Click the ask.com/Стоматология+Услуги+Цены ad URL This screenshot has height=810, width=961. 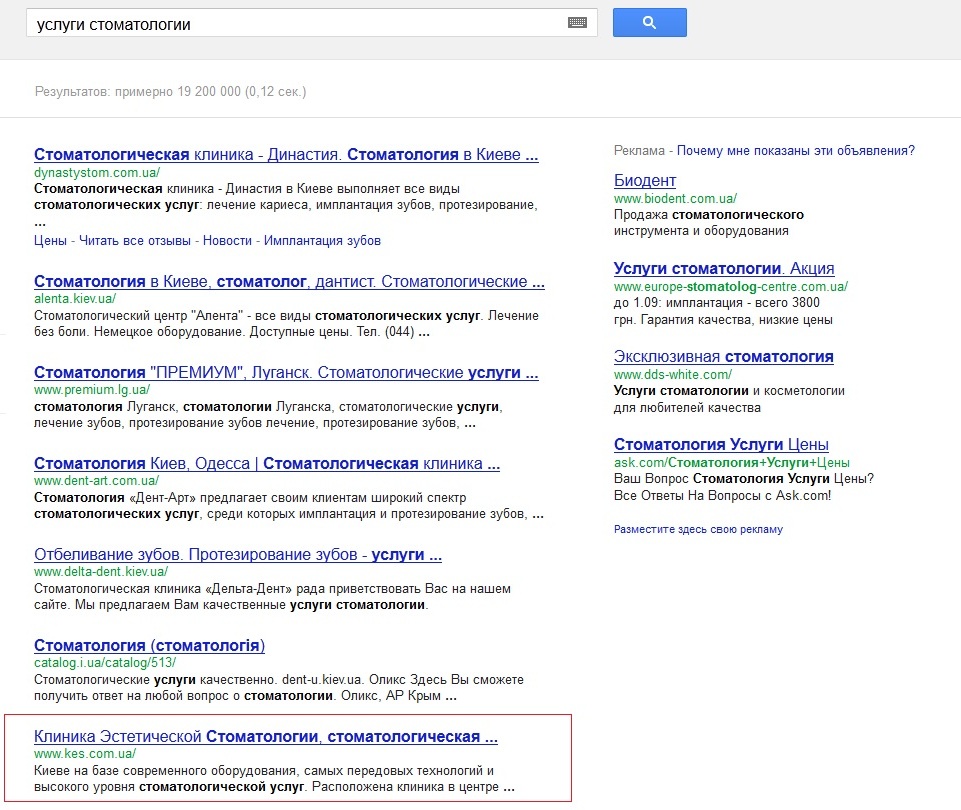732,463
